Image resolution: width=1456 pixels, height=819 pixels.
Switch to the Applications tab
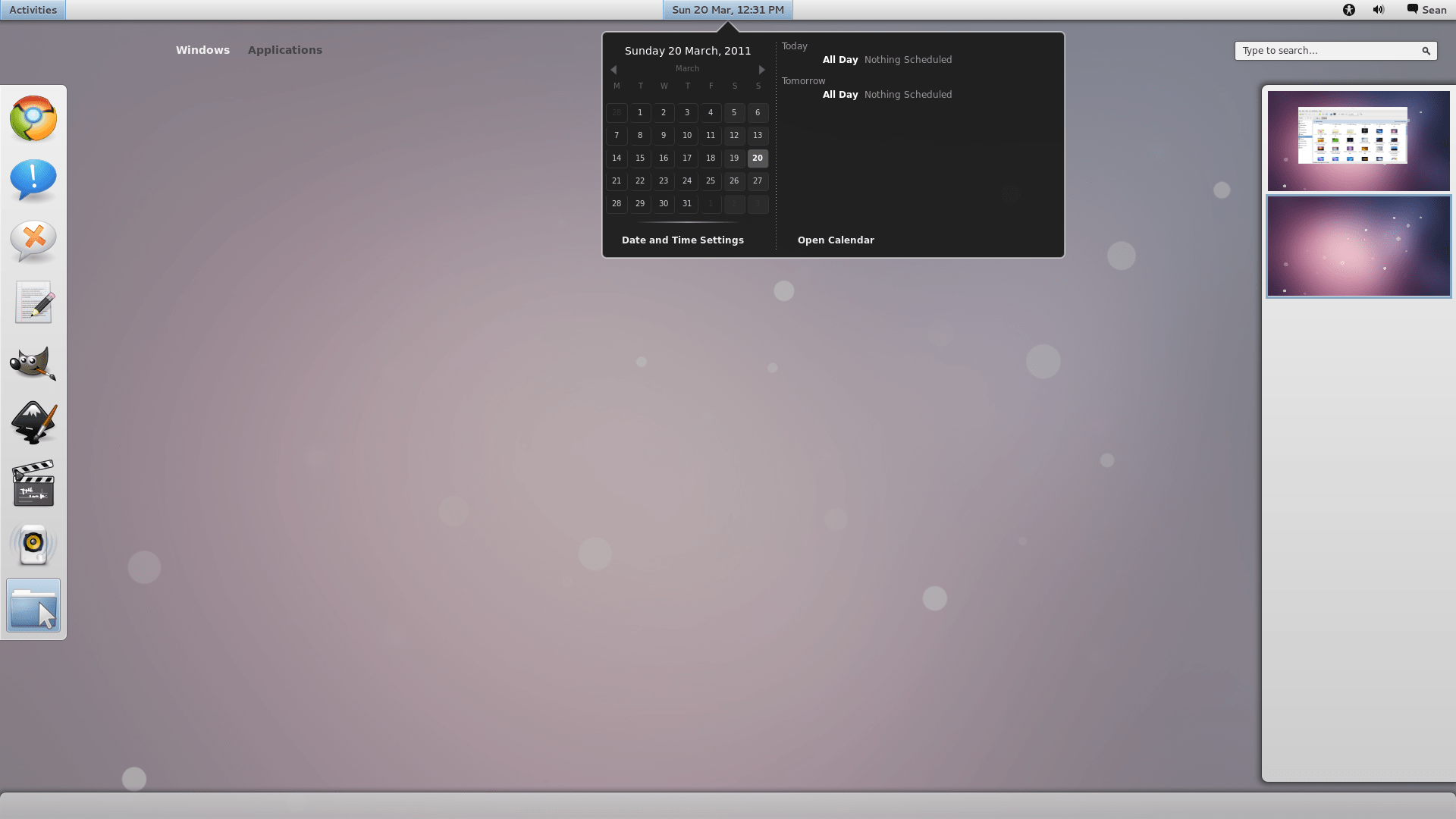[x=284, y=50]
